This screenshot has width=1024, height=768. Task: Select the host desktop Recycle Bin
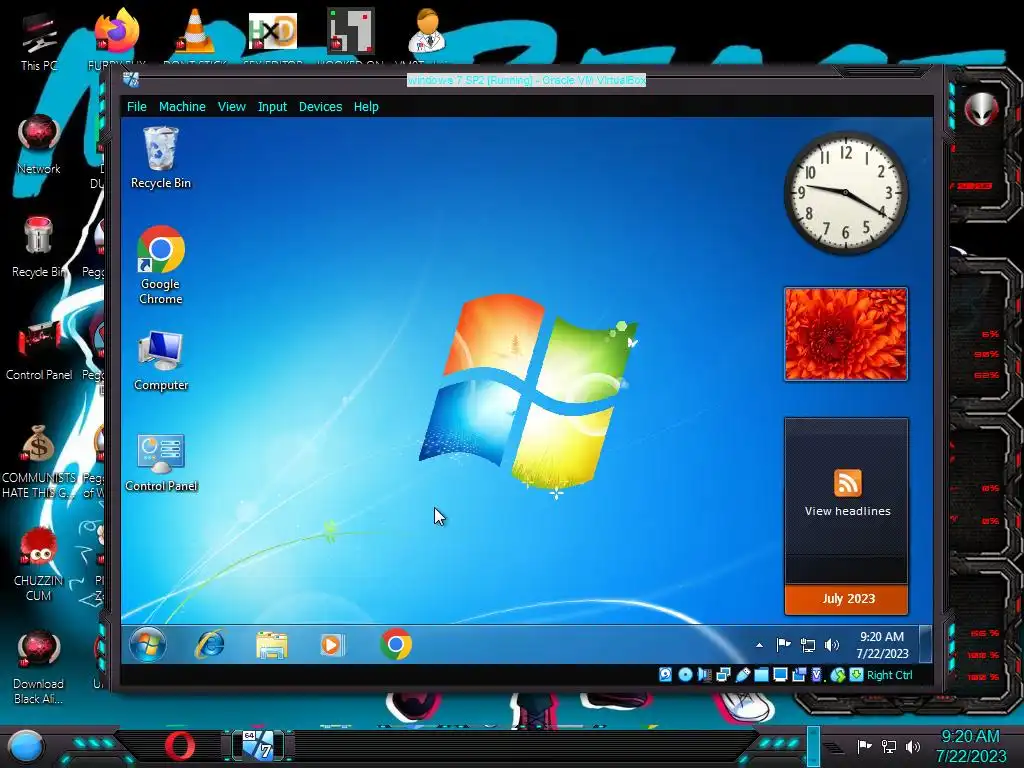tap(38, 247)
